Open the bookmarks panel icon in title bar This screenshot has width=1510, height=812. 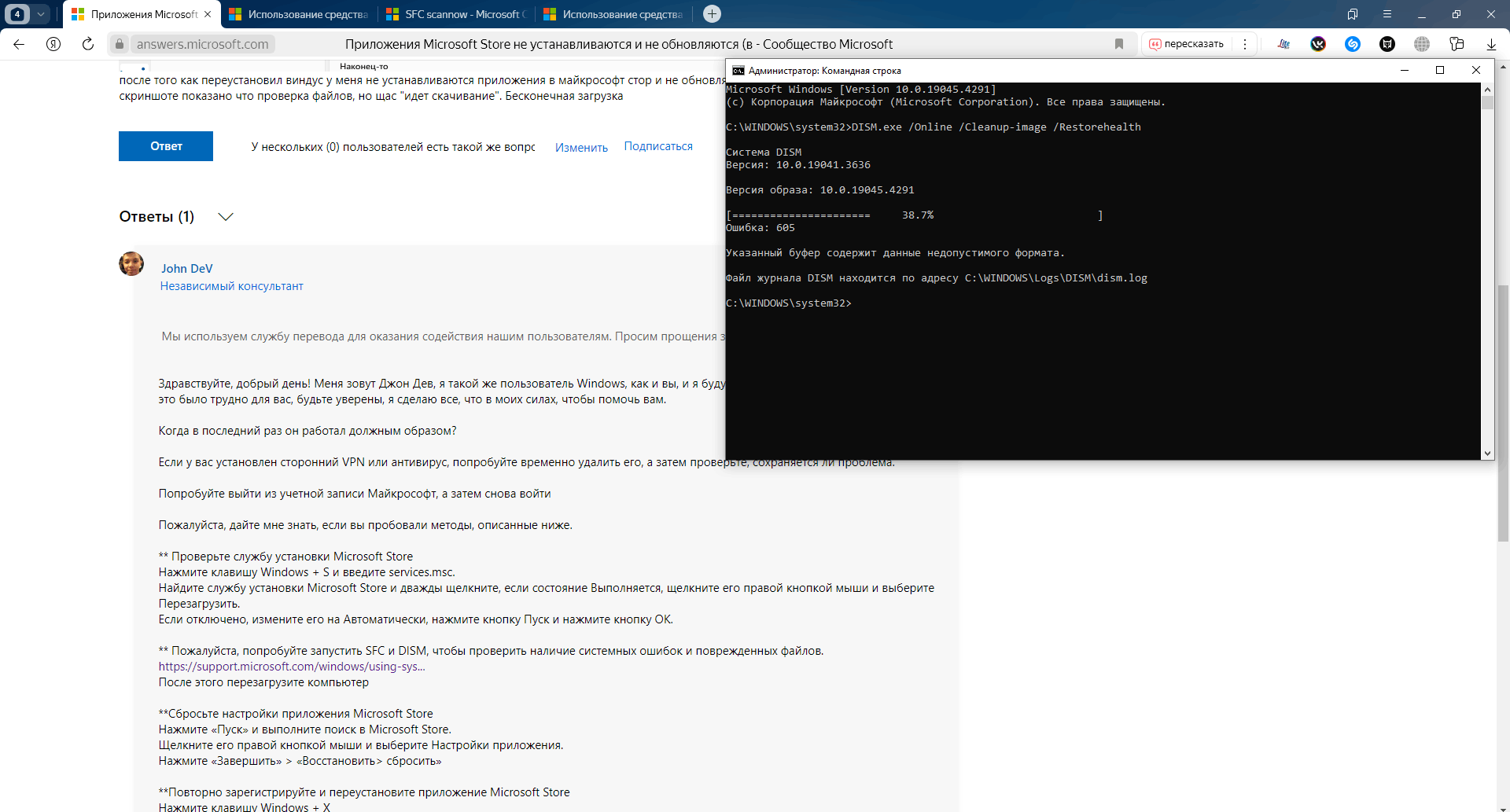1353,14
